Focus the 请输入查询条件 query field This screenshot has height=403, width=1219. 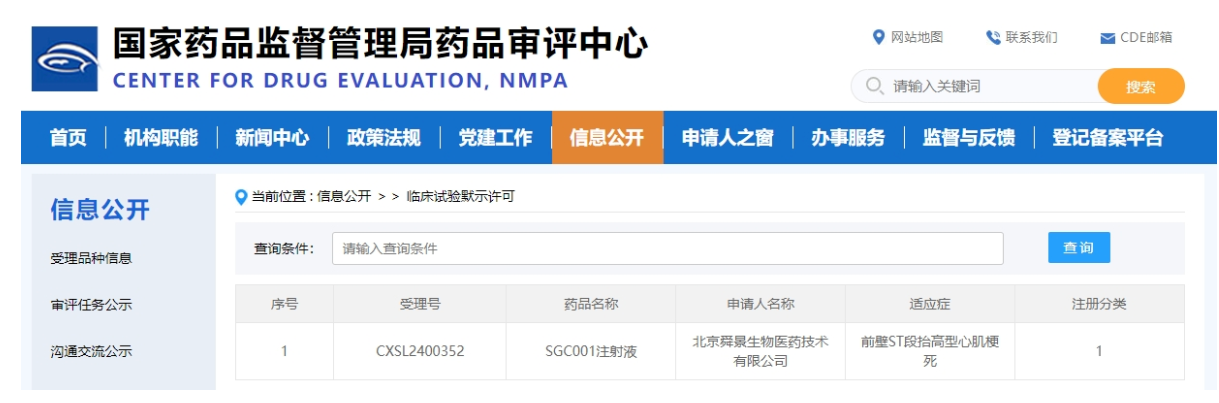[667, 248]
